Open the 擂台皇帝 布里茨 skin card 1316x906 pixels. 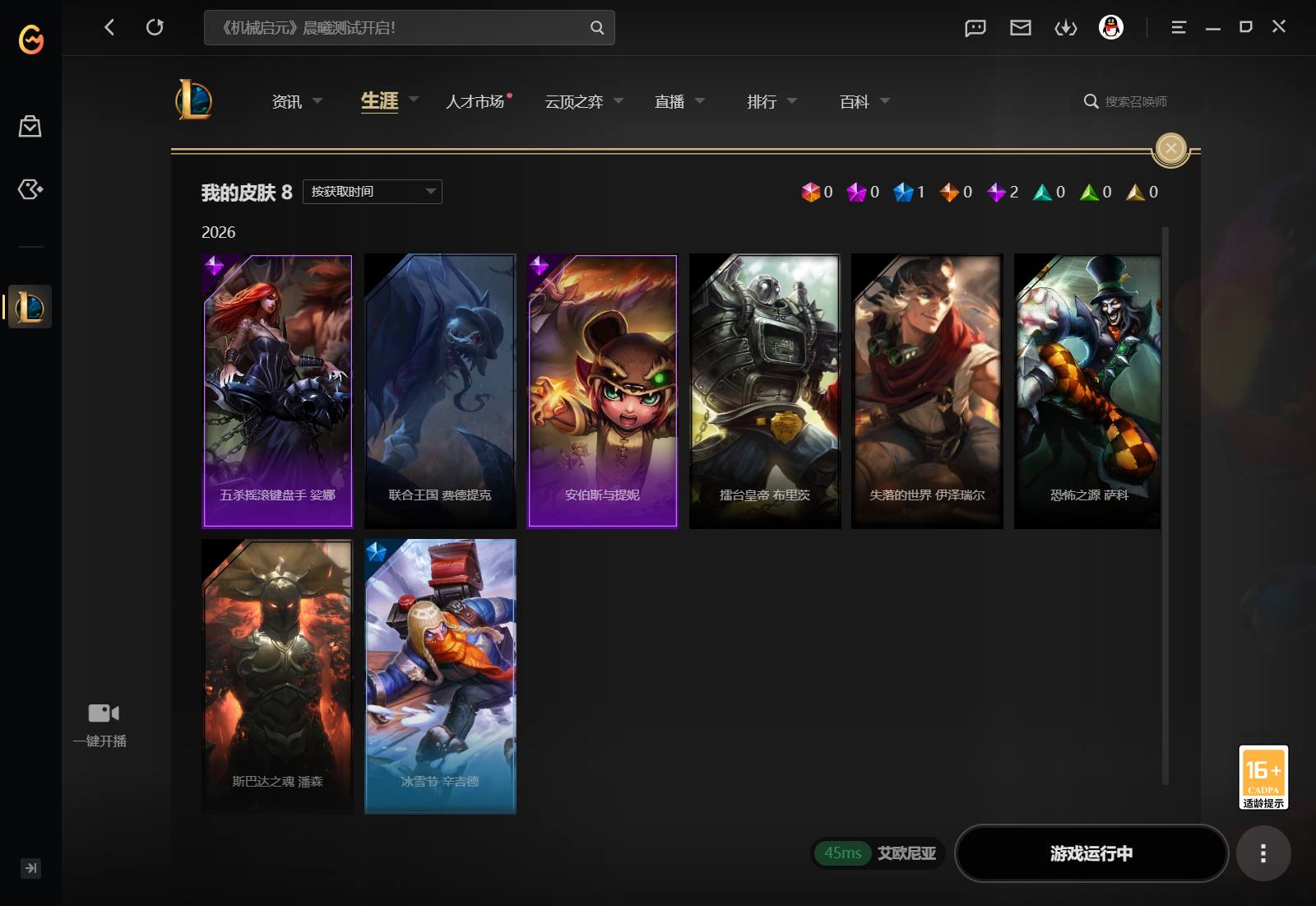765,391
